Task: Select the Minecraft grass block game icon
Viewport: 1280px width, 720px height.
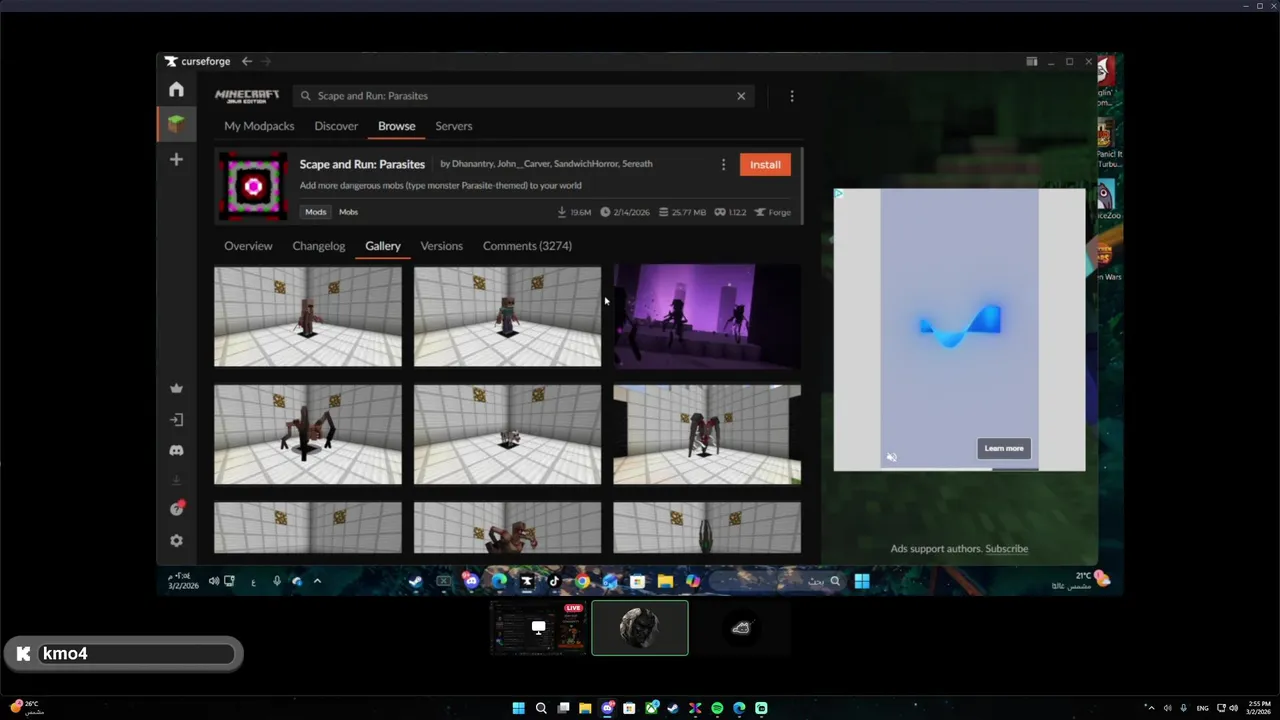Action: click(x=176, y=124)
